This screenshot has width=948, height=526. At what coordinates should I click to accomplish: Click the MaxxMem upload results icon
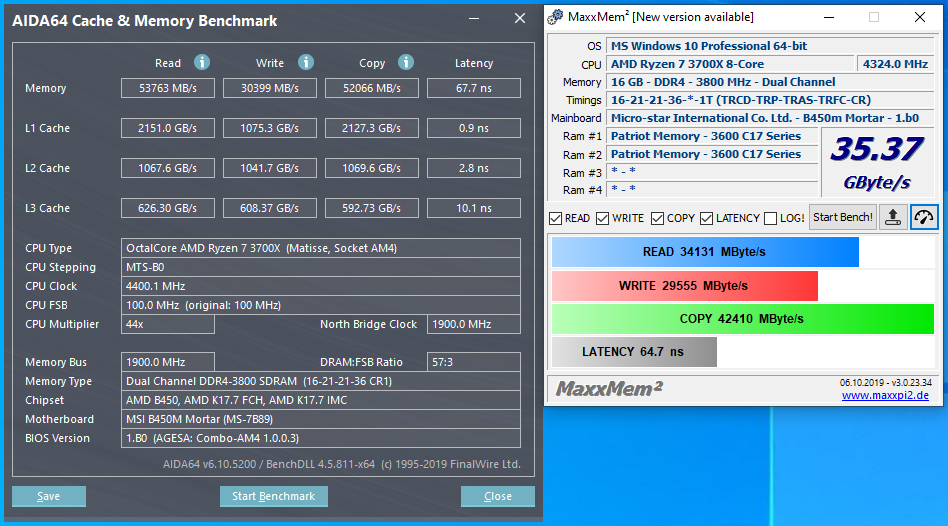point(893,217)
